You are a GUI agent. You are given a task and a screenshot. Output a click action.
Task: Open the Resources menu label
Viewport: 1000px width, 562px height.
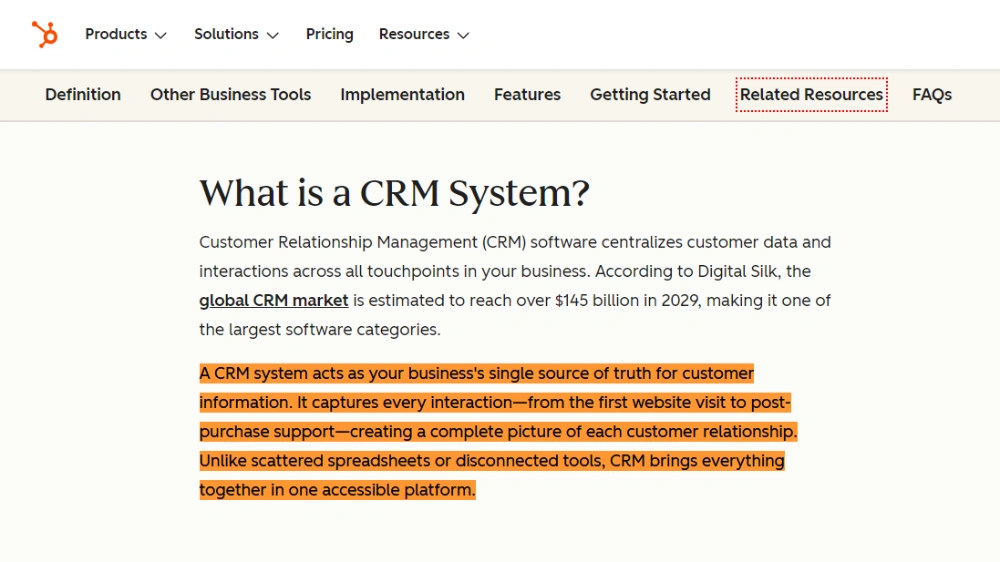414,34
